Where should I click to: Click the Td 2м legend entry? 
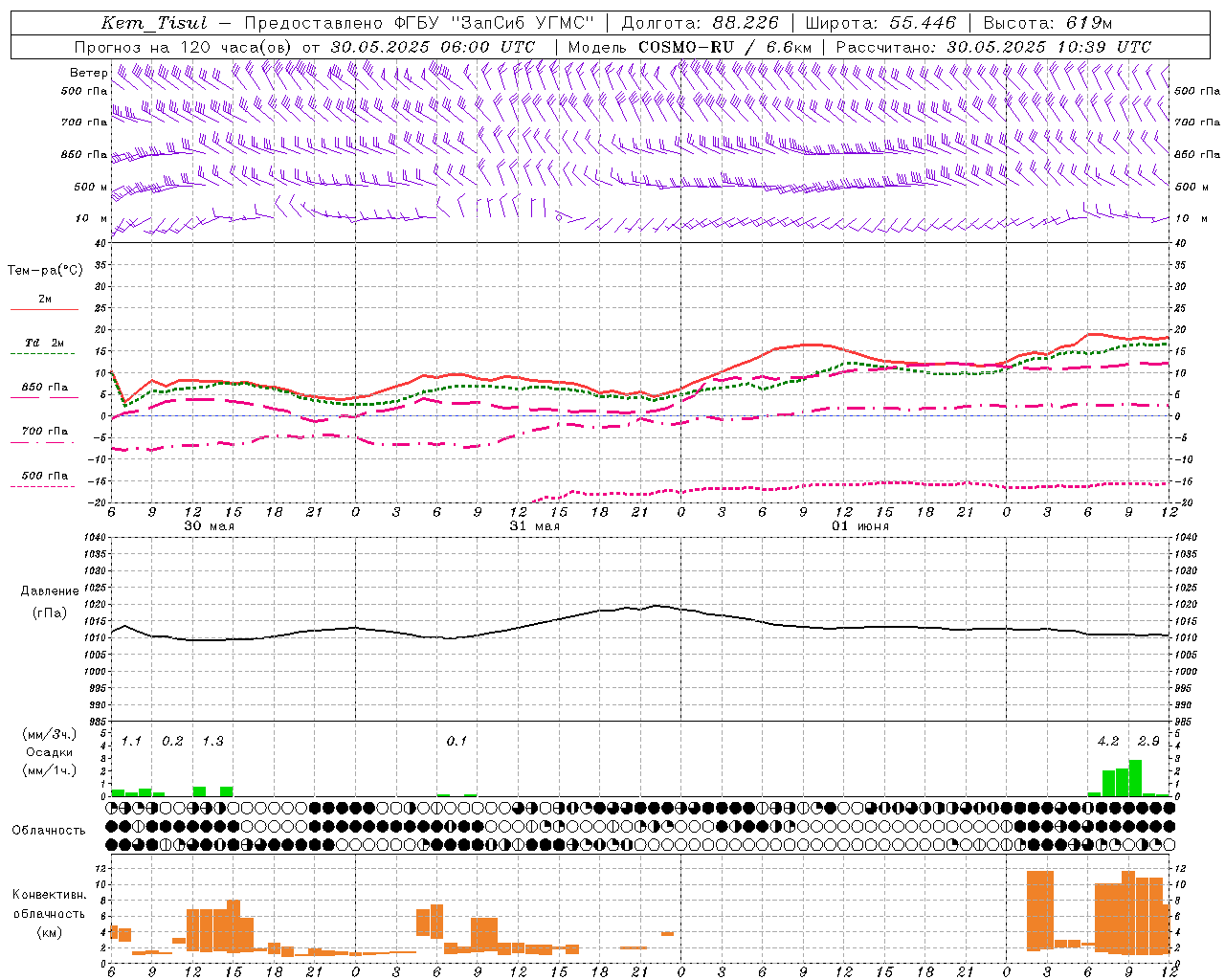coord(45,343)
